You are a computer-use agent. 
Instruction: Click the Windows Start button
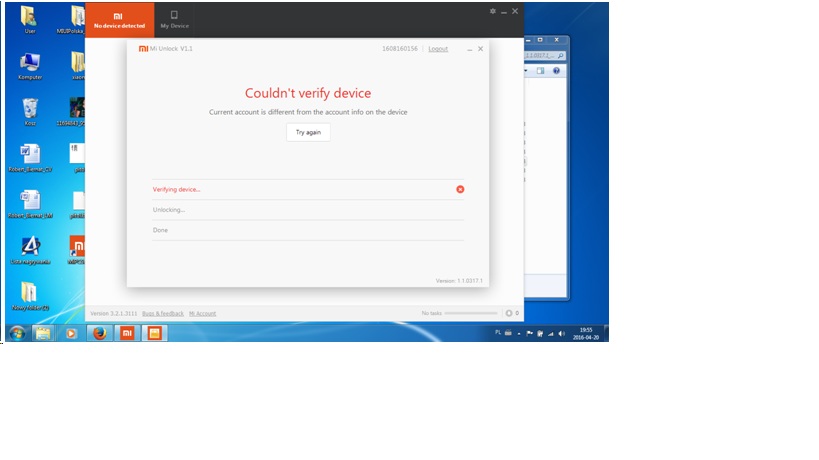(x=17, y=333)
